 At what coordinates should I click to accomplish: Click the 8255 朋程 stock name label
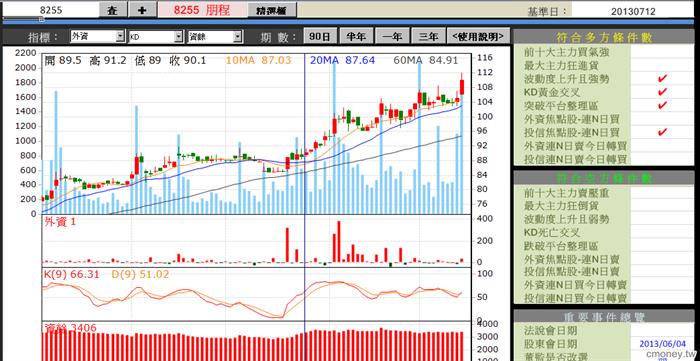click(x=202, y=10)
